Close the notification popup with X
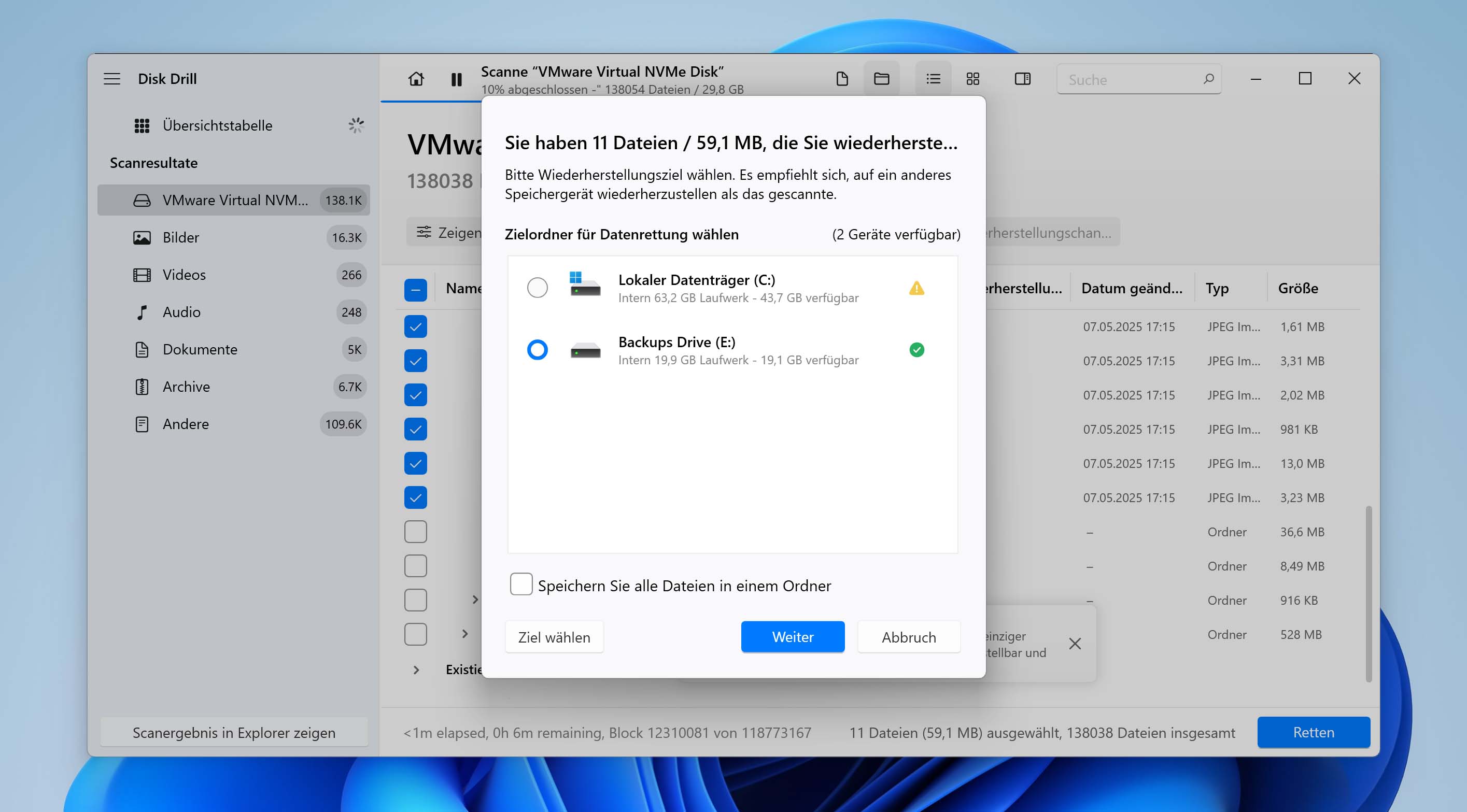Image resolution: width=1467 pixels, height=812 pixels. 1075,644
